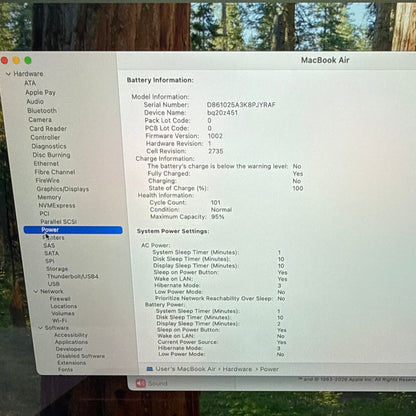Open SATA entry in the sidebar
The image size is (416, 416).
pos(51,253)
